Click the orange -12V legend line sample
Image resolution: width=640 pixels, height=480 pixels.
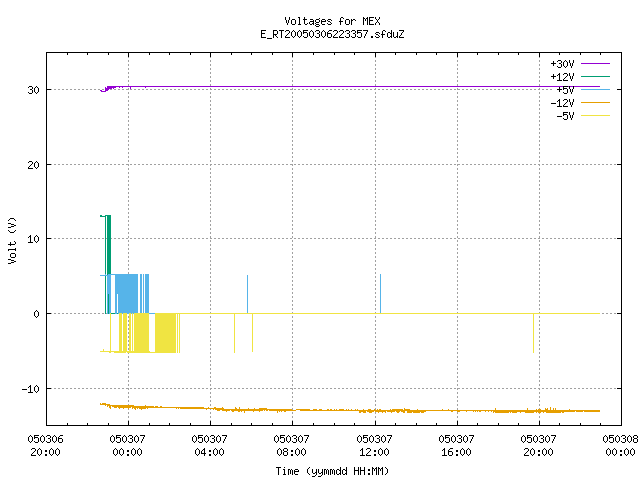click(595, 102)
